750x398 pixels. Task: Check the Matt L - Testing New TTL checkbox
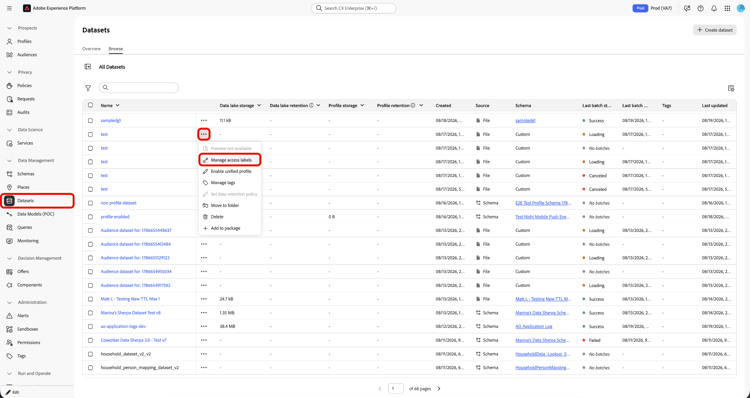(90, 299)
